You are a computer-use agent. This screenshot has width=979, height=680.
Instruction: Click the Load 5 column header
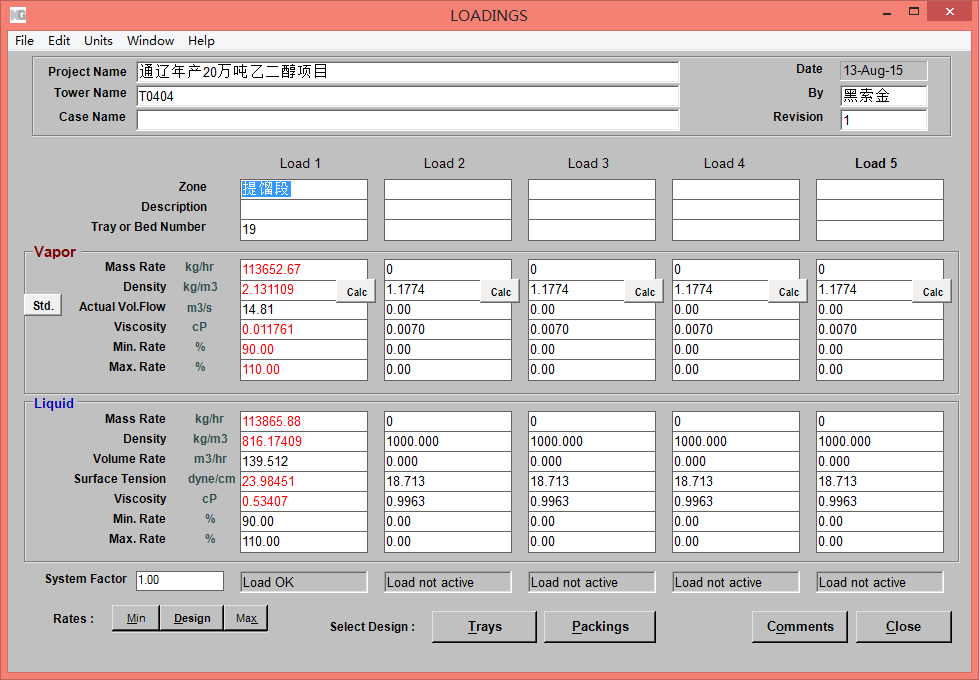tap(875, 164)
